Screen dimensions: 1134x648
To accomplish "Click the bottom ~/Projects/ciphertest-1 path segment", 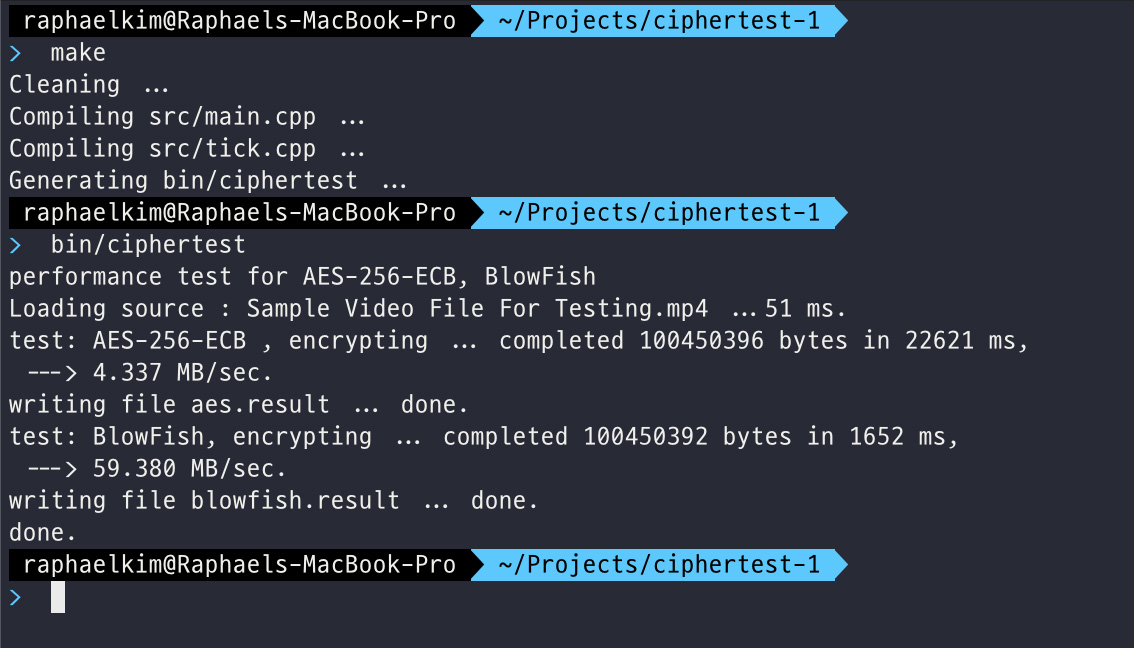I will tap(659, 564).
